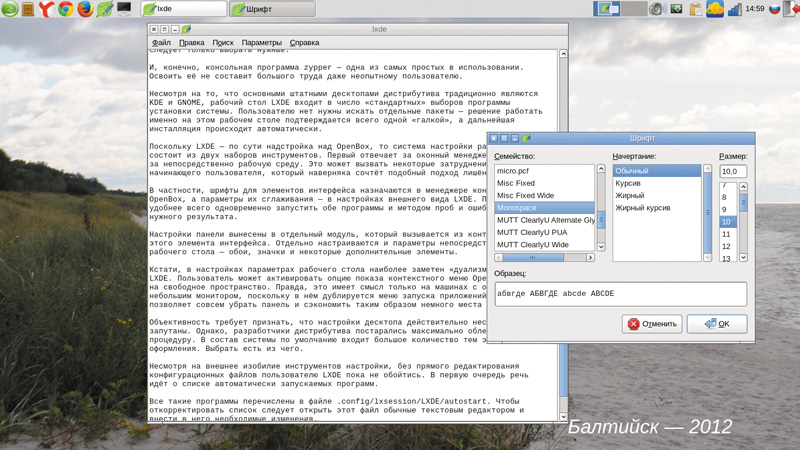Open the terminal monitor icon in panel
The height and width of the screenshot is (450, 800).
coord(124,8)
